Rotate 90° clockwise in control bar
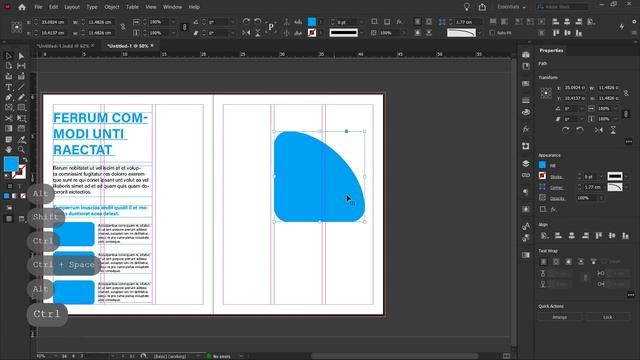 (246, 22)
